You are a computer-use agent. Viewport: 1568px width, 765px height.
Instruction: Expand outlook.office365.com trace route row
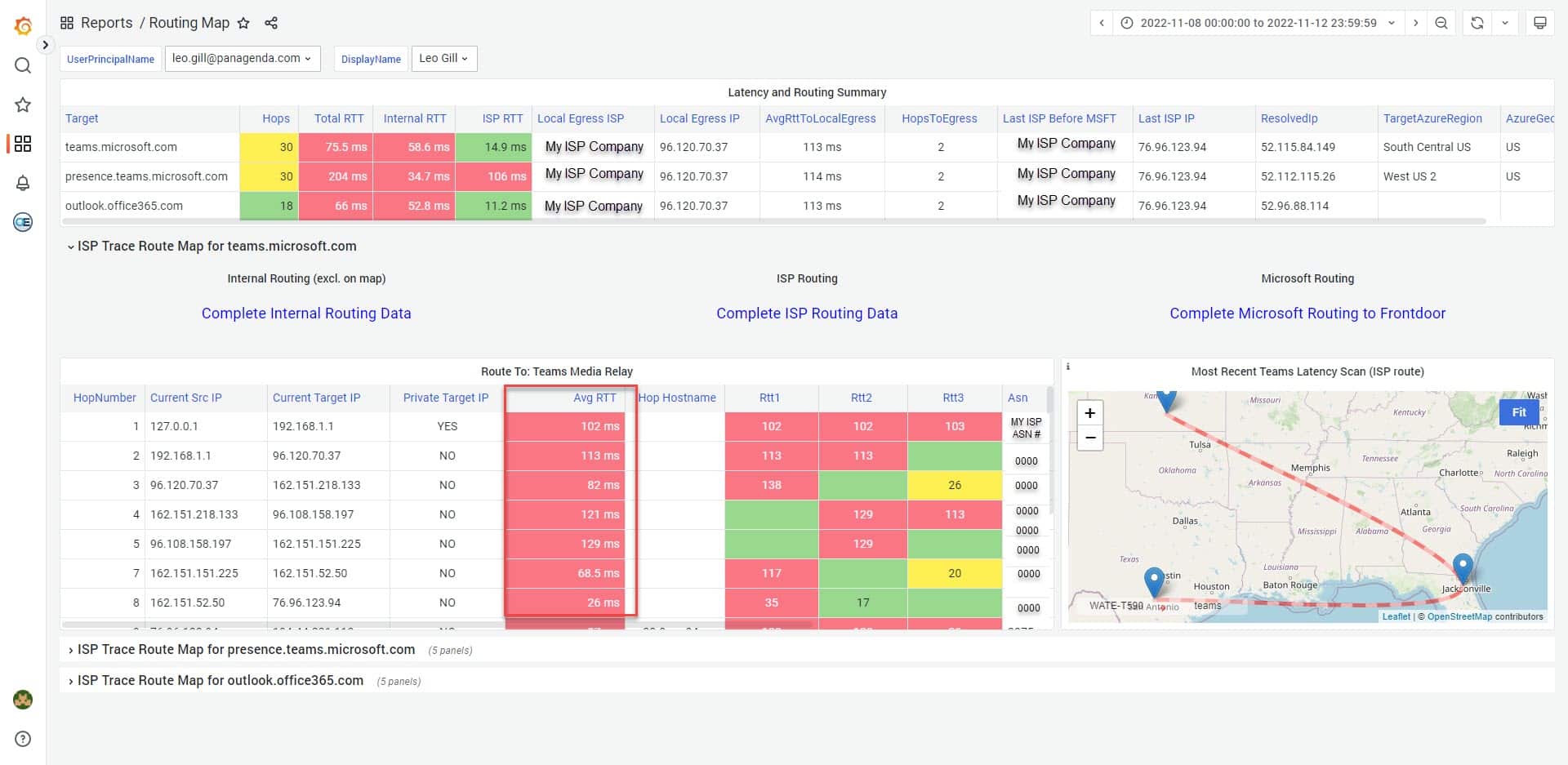tap(220, 681)
